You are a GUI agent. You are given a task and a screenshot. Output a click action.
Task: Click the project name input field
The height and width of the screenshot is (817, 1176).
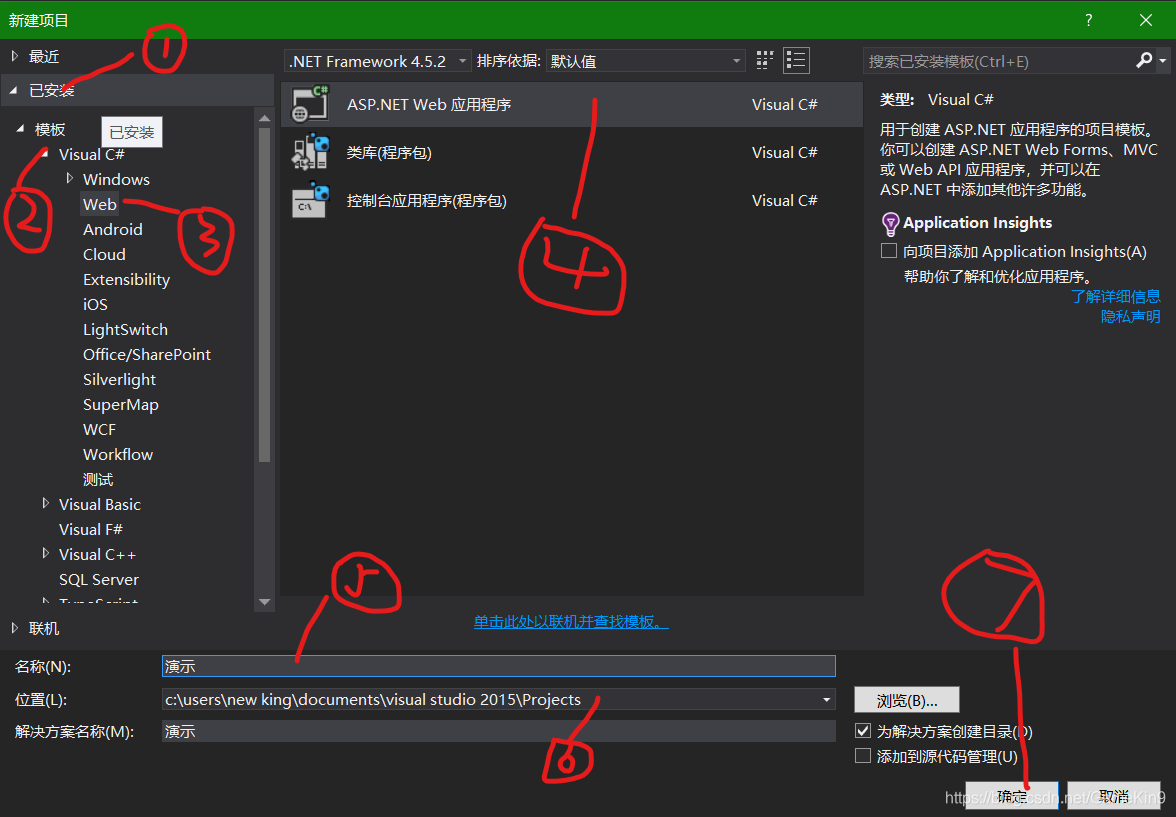499,666
